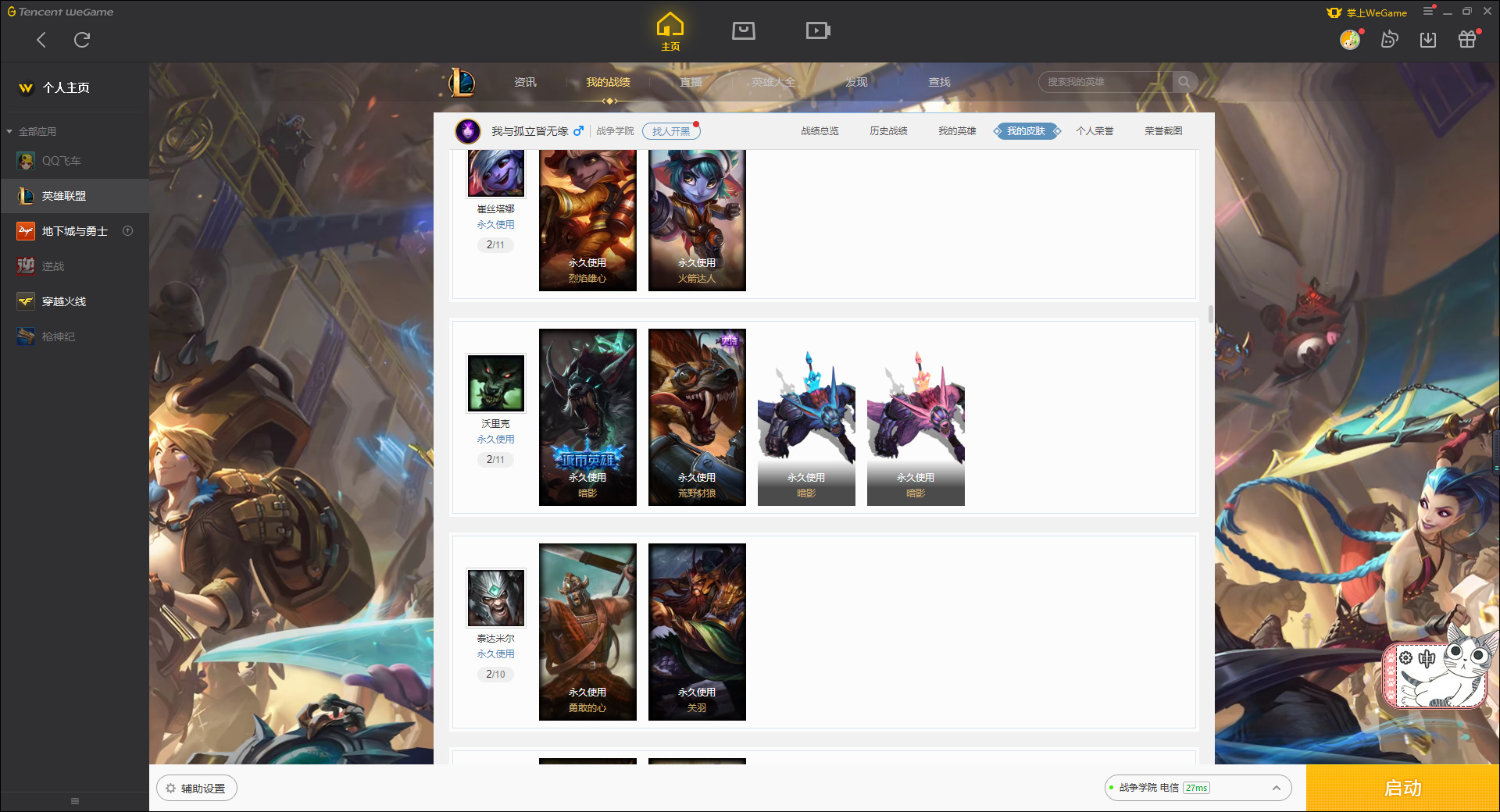Screen dimensions: 1500x812
Task: Click the 2/11 count under 沃里克
Action: pos(495,459)
